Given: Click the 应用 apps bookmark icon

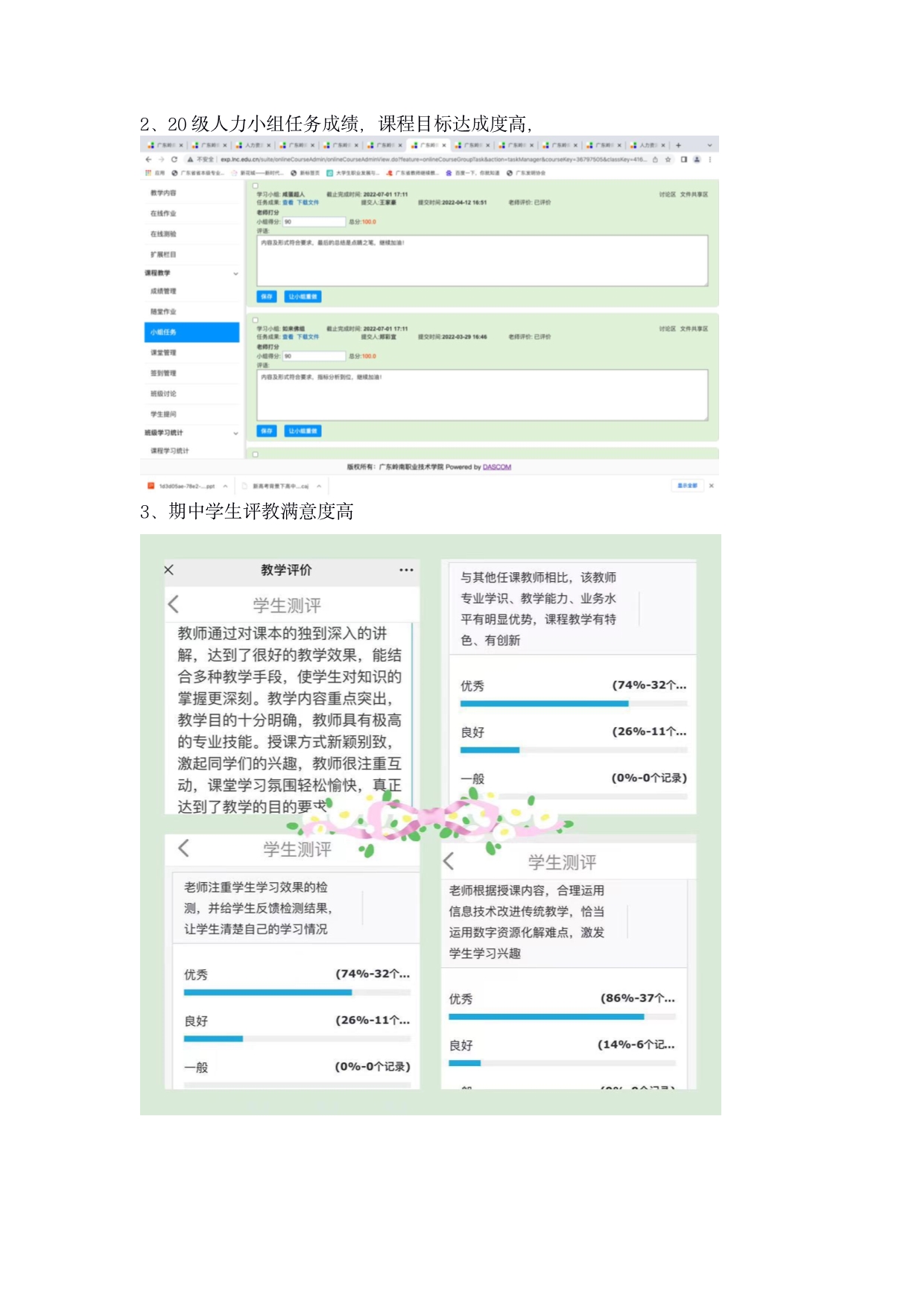Looking at the screenshot, I should click(x=148, y=173).
